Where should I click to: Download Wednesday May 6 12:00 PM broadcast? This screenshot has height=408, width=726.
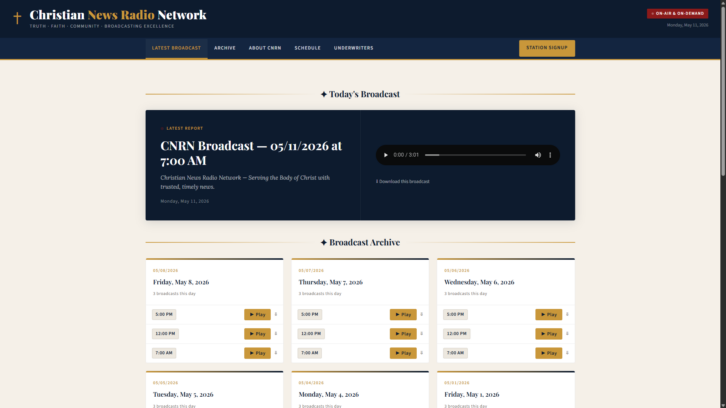[567, 334]
